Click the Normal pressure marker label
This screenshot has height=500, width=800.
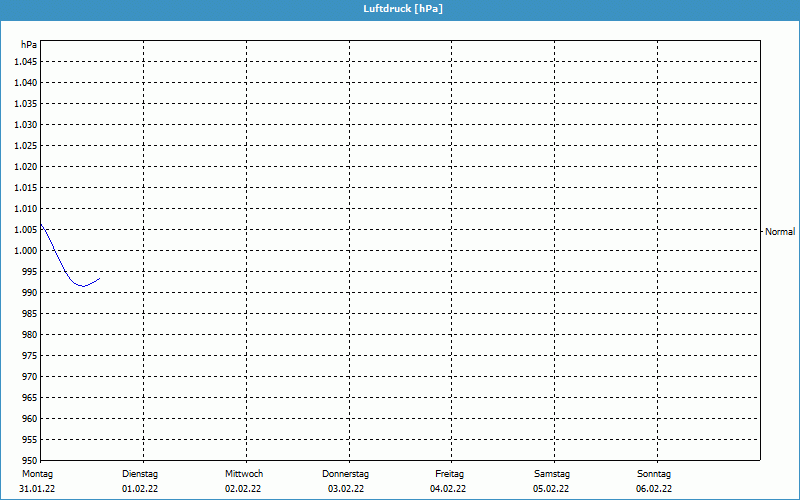(x=779, y=231)
